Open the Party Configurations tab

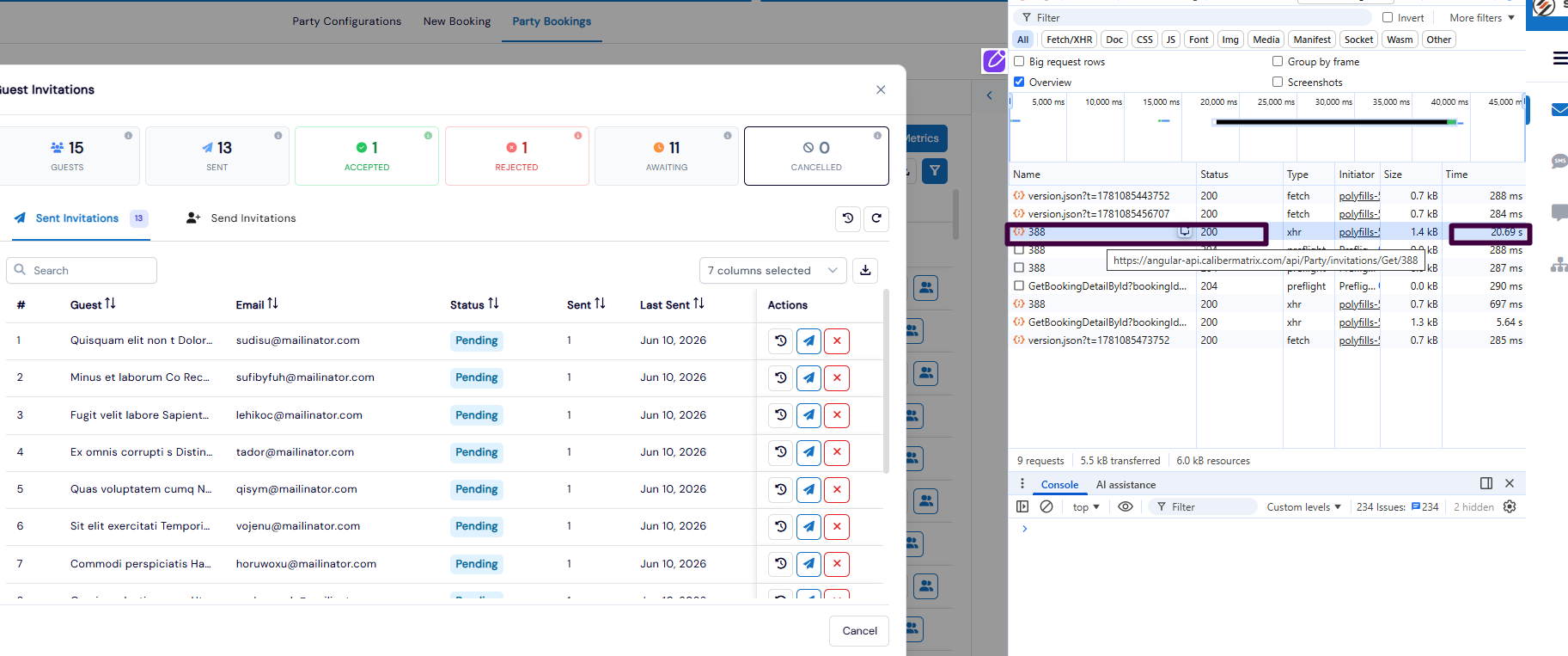pyautogui.click(x=346, y=21)
